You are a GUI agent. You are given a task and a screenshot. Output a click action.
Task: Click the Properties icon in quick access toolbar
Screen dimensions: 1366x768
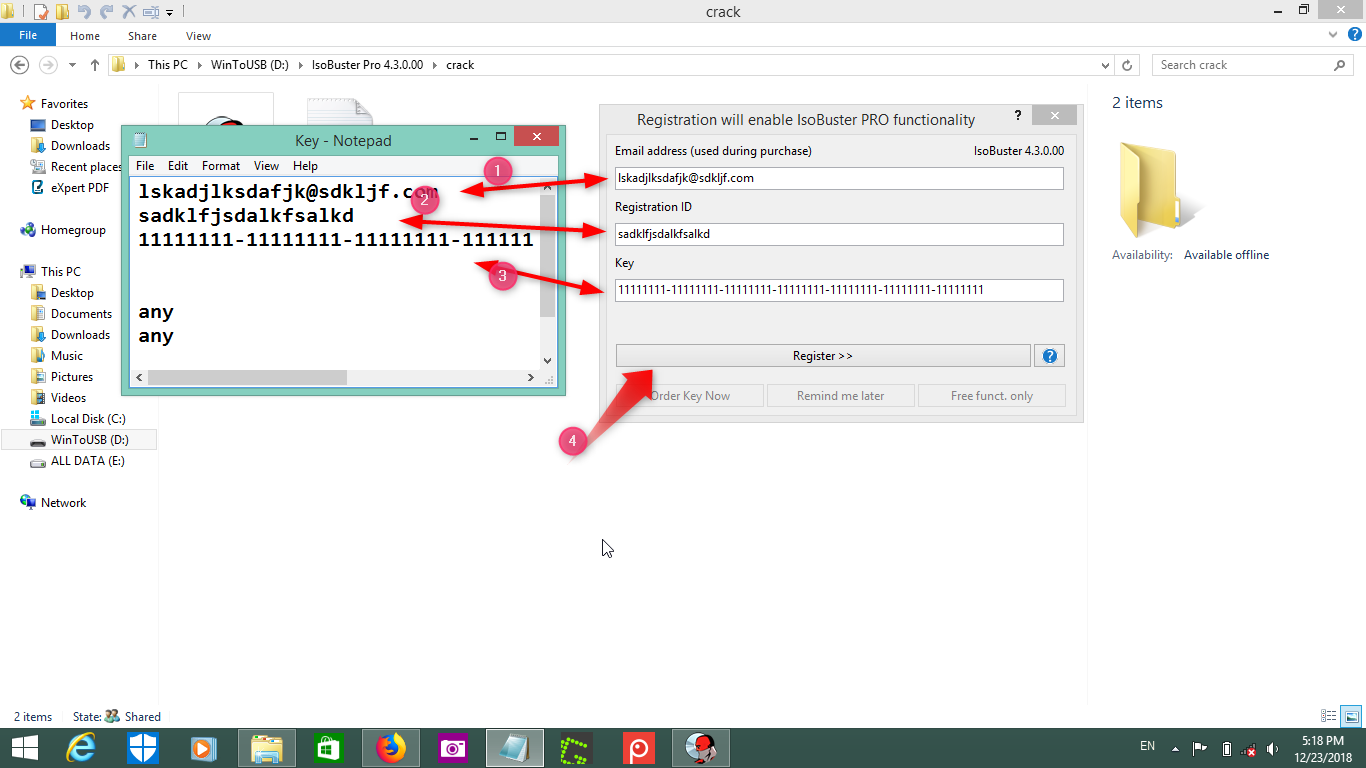point(41,12)
